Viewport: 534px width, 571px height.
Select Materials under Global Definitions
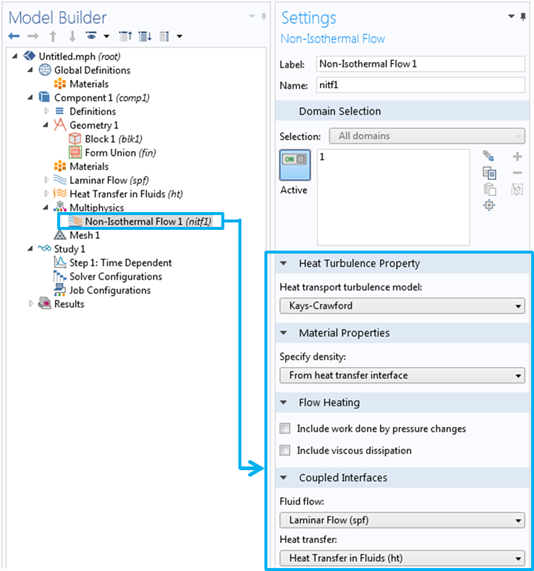pyautogui.click(x=89, y=84)
